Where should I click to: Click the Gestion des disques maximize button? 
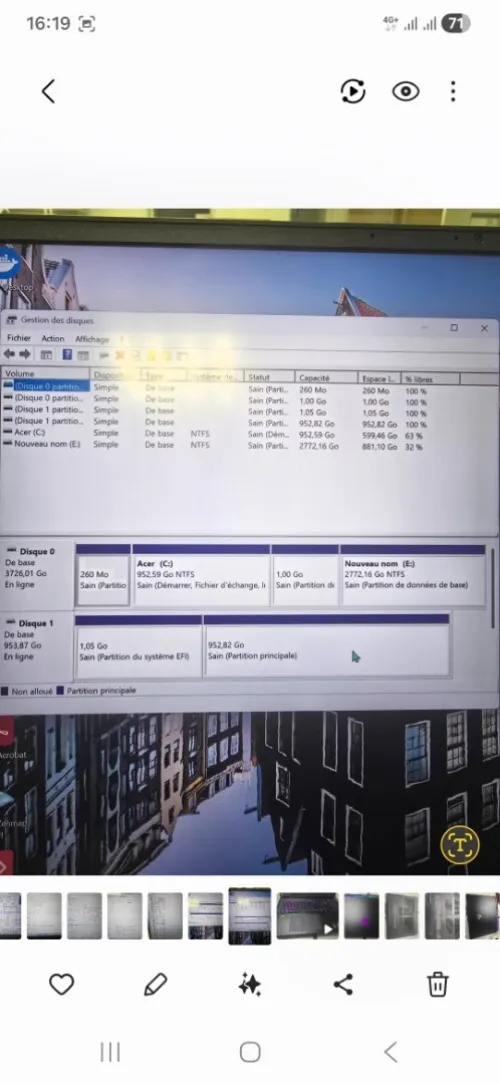[454, 328]
